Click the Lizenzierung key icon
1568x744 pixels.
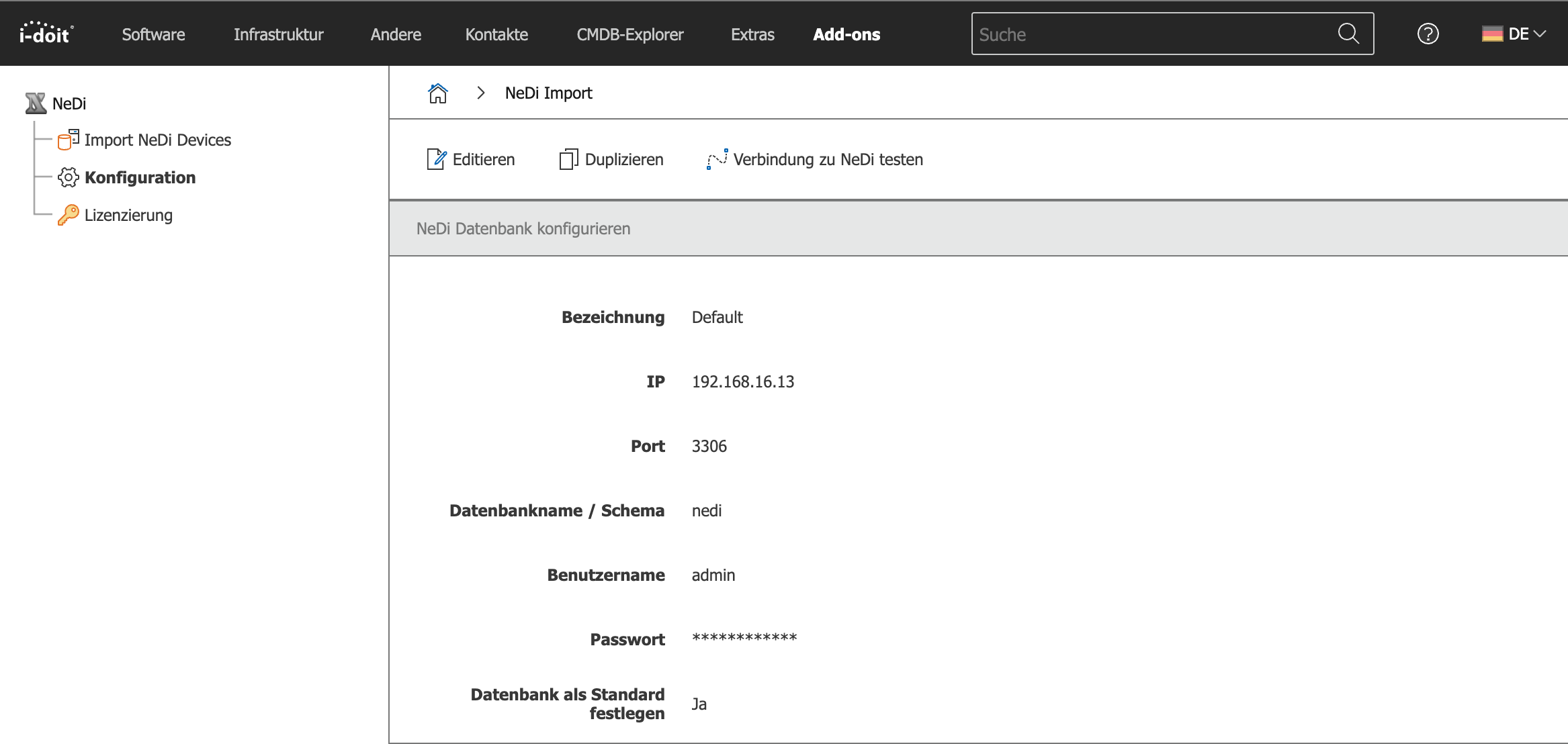[68, 215]
